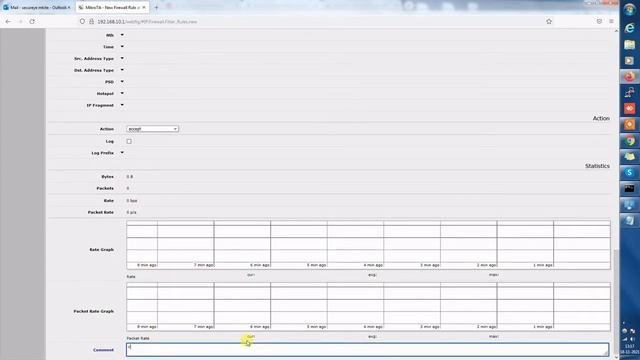640x360 pixels.
Task: Reload the current page
Action: 32,21
